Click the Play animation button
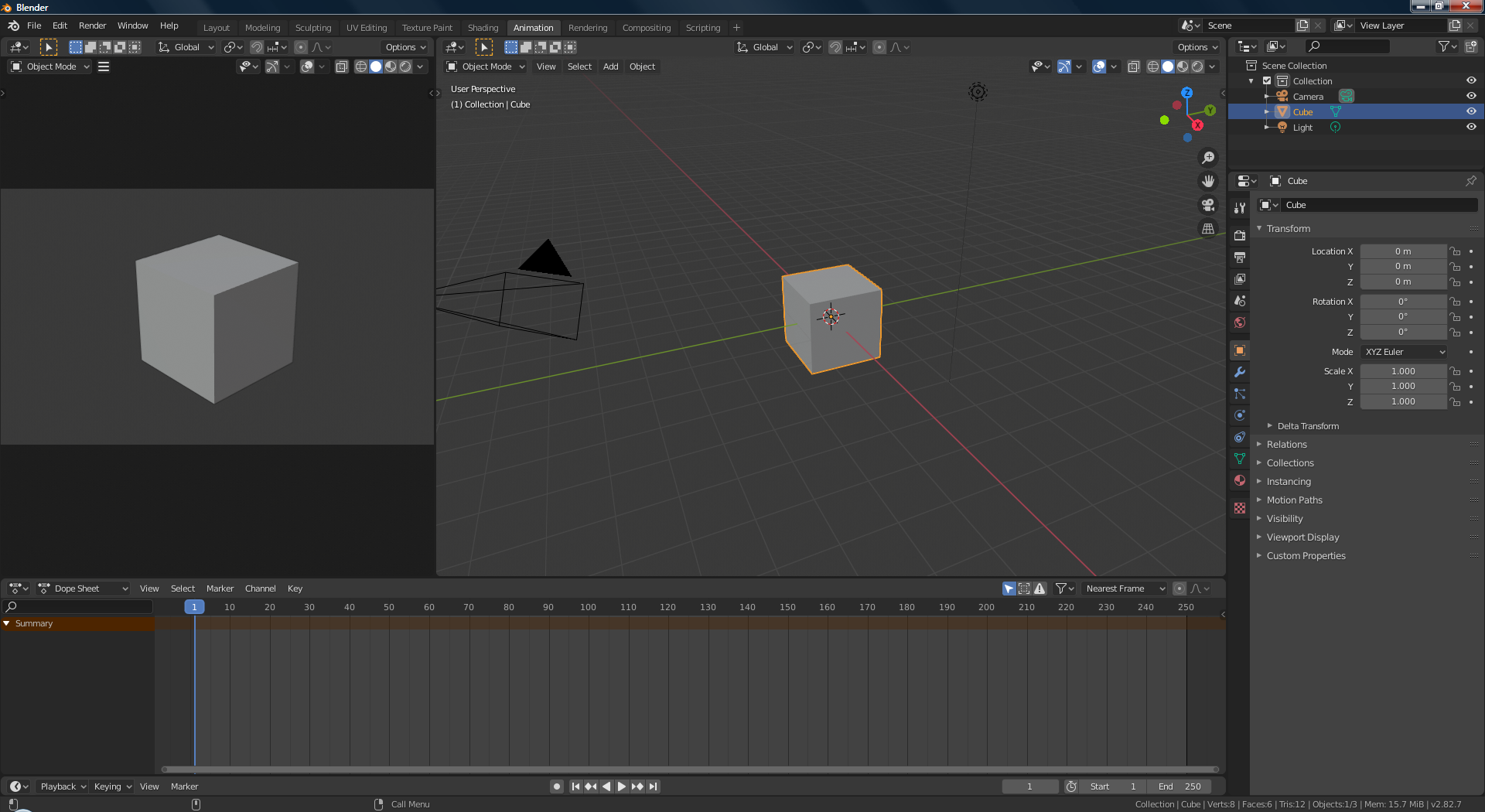1485x812 pixels. [x=621, y=786]
